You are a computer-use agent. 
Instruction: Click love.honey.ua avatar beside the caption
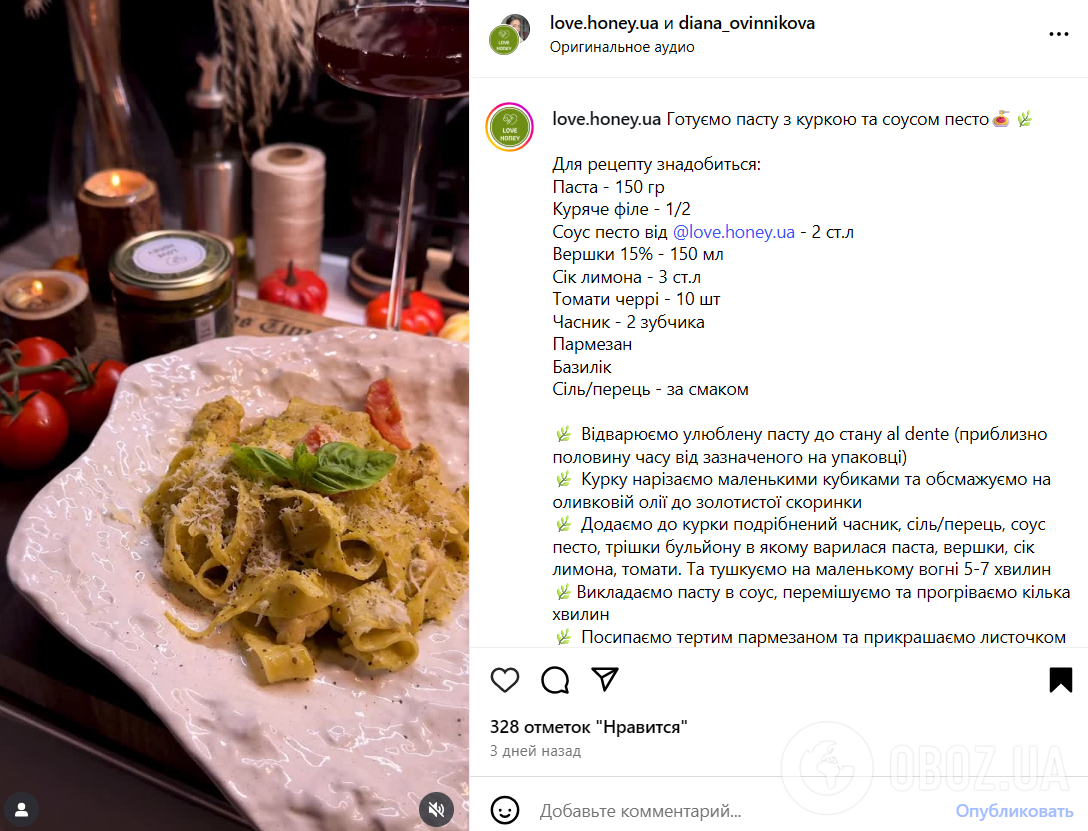(x=509, y=127)
